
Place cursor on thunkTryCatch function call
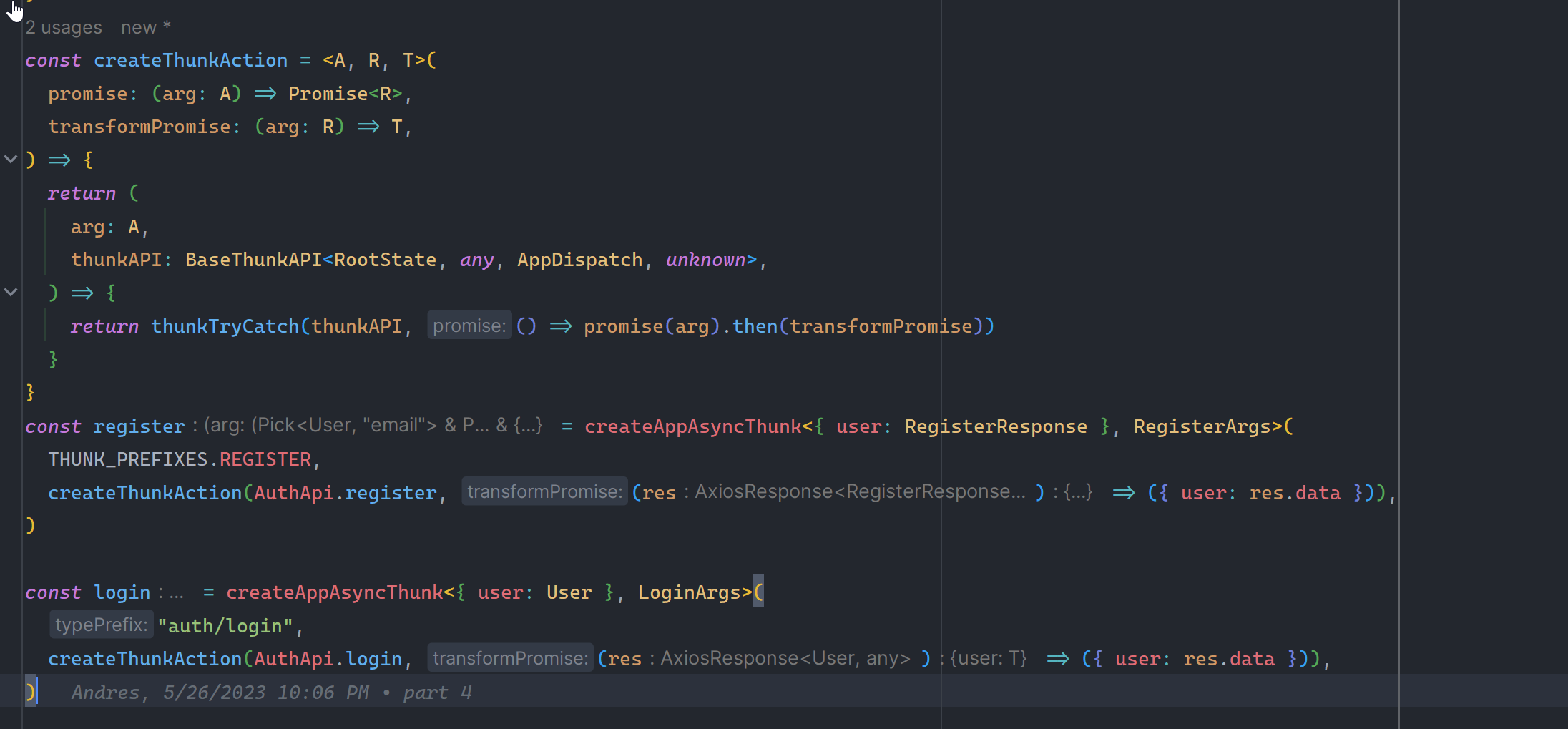[225, 326]
